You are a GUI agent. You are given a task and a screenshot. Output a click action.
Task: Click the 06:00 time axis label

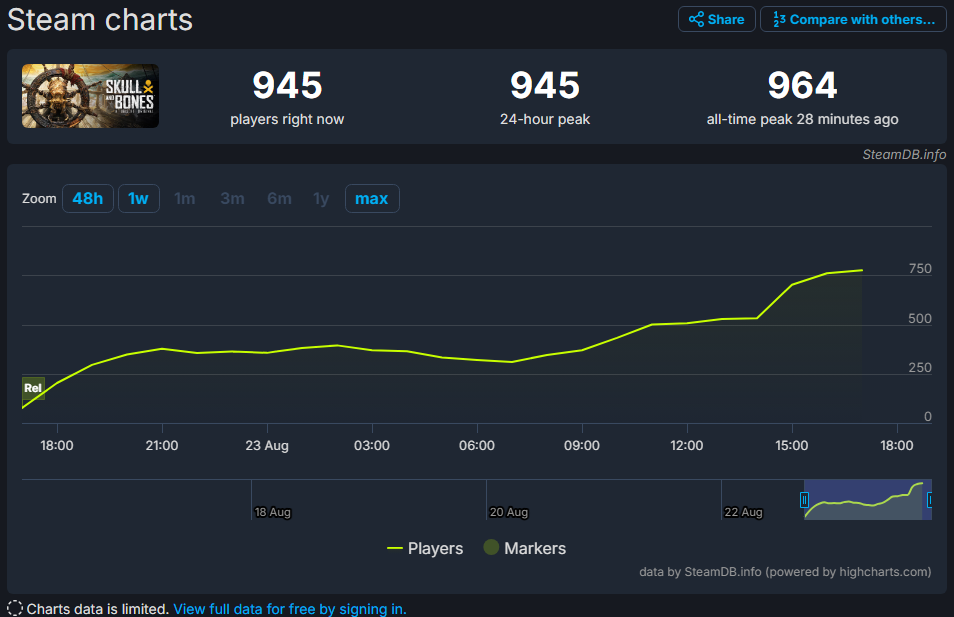477,445
